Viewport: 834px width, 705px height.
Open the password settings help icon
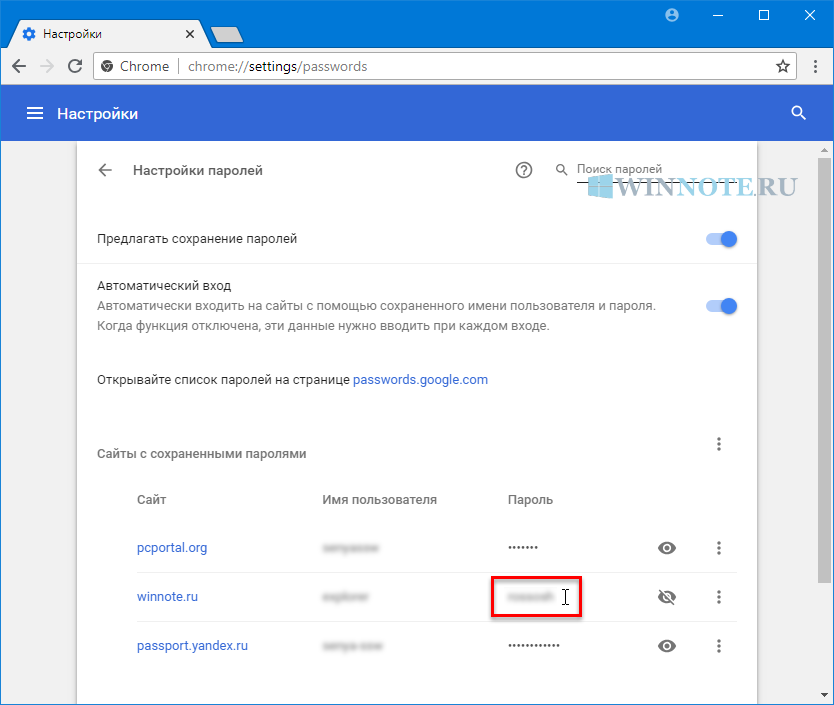[x=524, y=170]
